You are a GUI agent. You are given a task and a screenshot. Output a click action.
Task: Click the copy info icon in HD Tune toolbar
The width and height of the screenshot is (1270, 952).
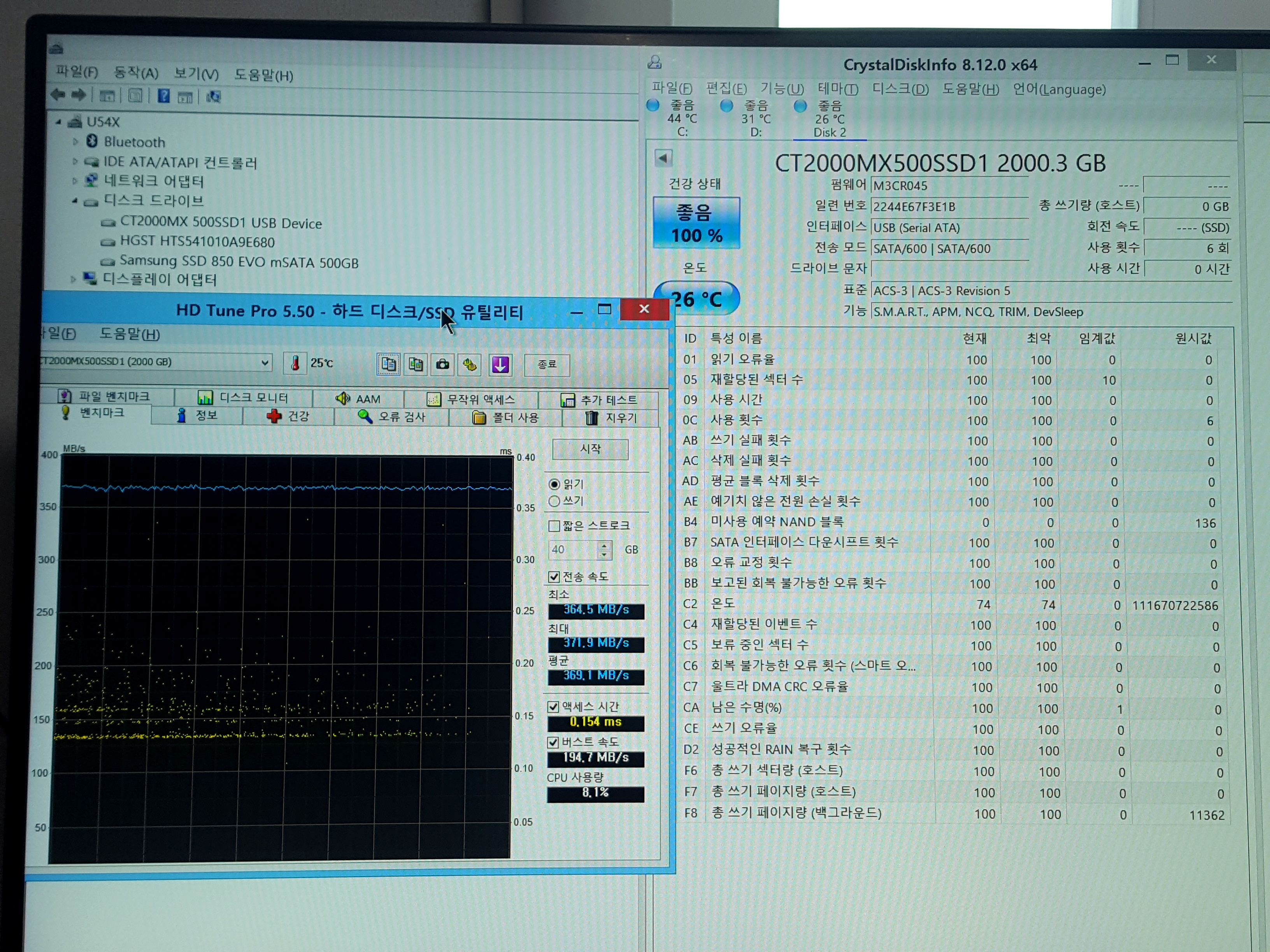pos(389,364)
